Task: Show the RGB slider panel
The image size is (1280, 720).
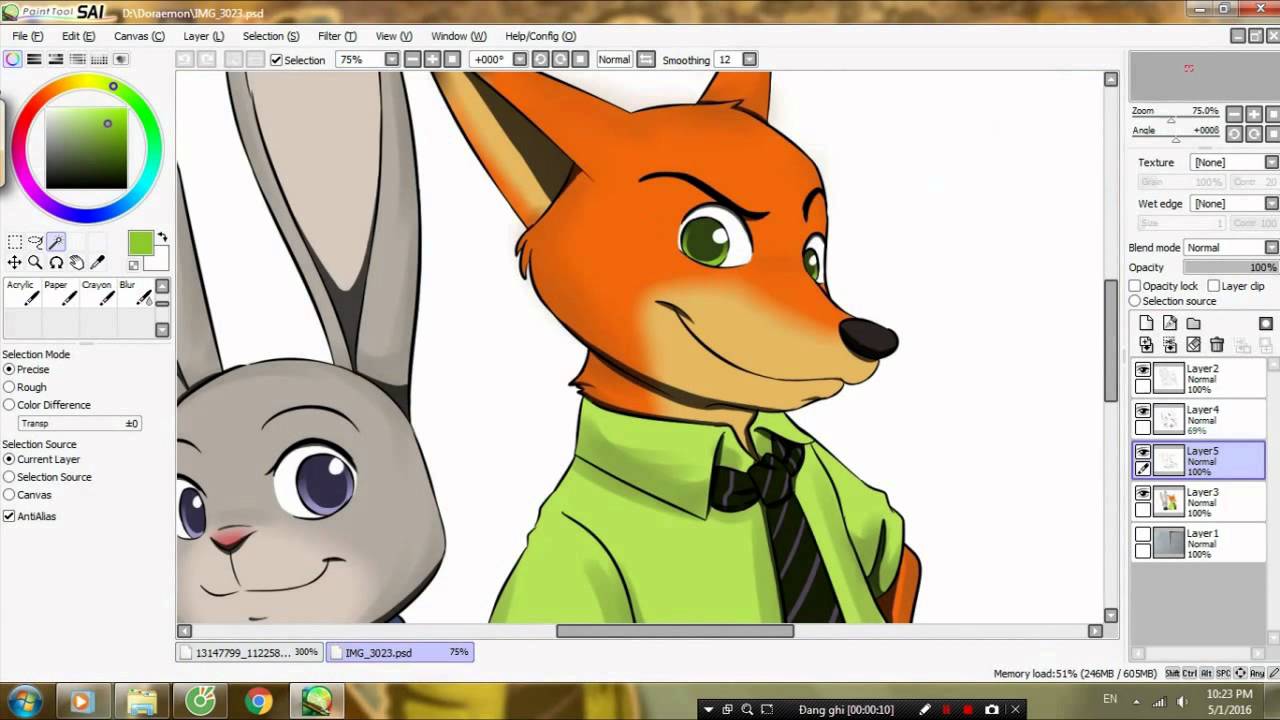Action: pos(34,59)
